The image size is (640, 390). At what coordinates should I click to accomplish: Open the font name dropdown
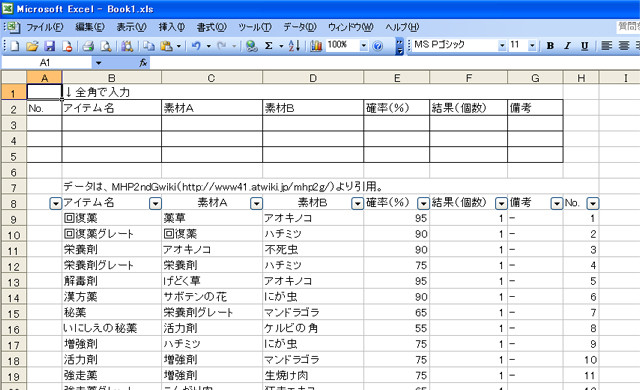coord(502,46)
